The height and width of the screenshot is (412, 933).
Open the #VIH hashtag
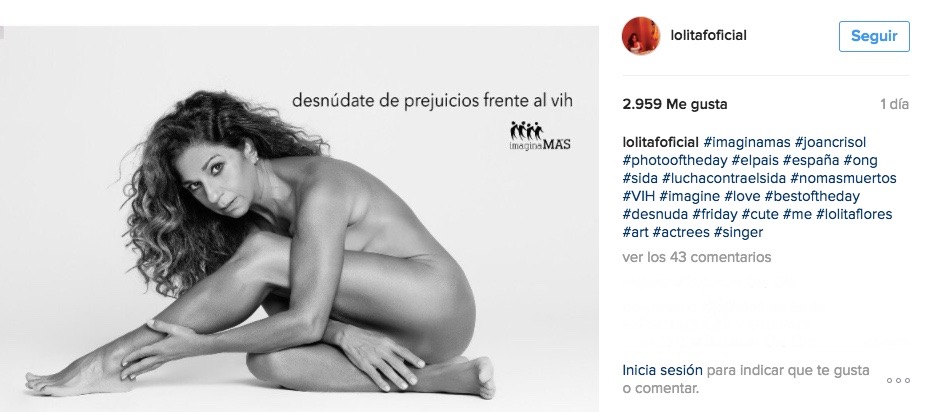[x=638, y=196]
